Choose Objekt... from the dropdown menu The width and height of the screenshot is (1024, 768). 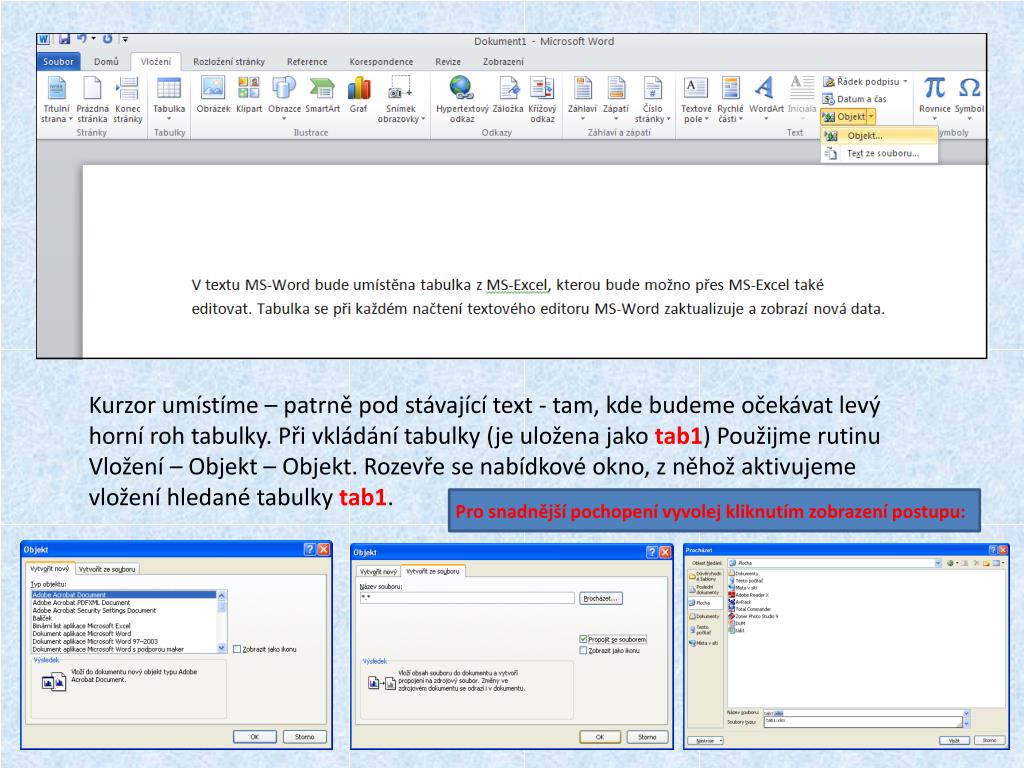880,136
